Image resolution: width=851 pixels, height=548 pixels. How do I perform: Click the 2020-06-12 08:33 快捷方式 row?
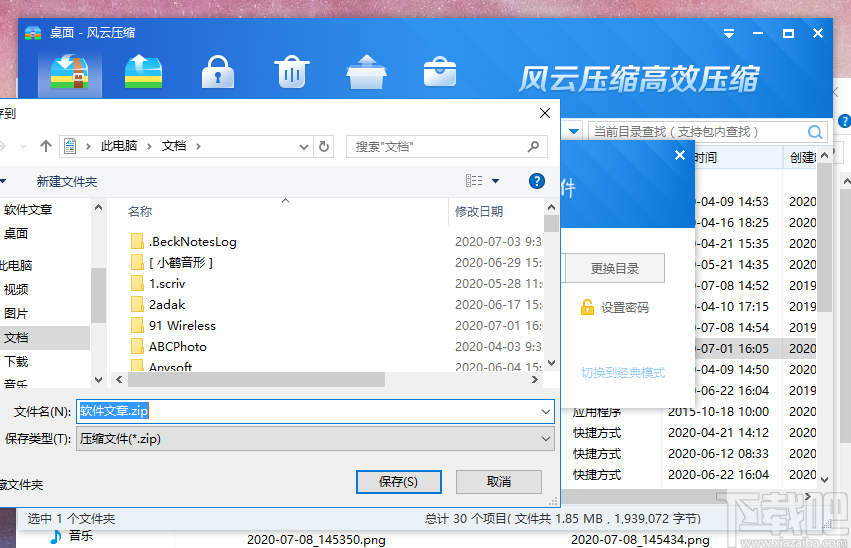(689, 454)
